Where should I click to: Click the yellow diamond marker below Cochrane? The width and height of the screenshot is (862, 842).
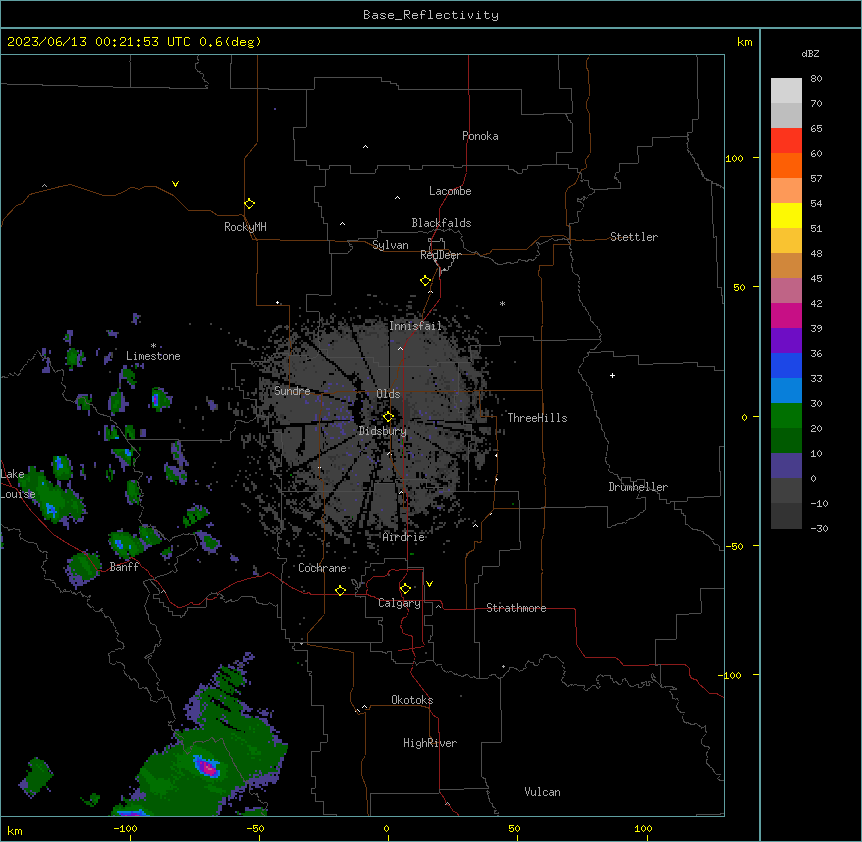point(340,590)
